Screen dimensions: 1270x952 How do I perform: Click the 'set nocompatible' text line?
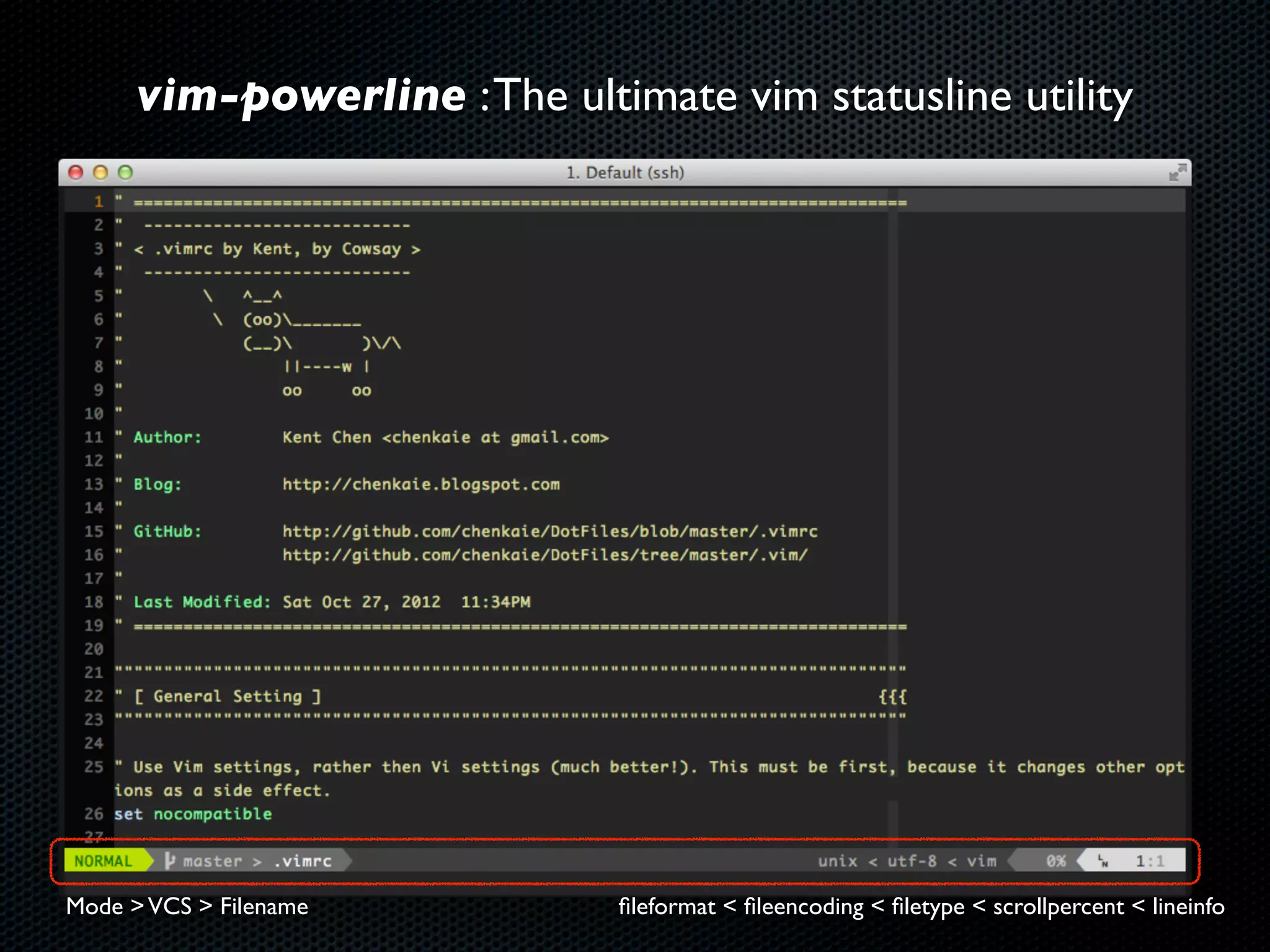click(193, 814)
